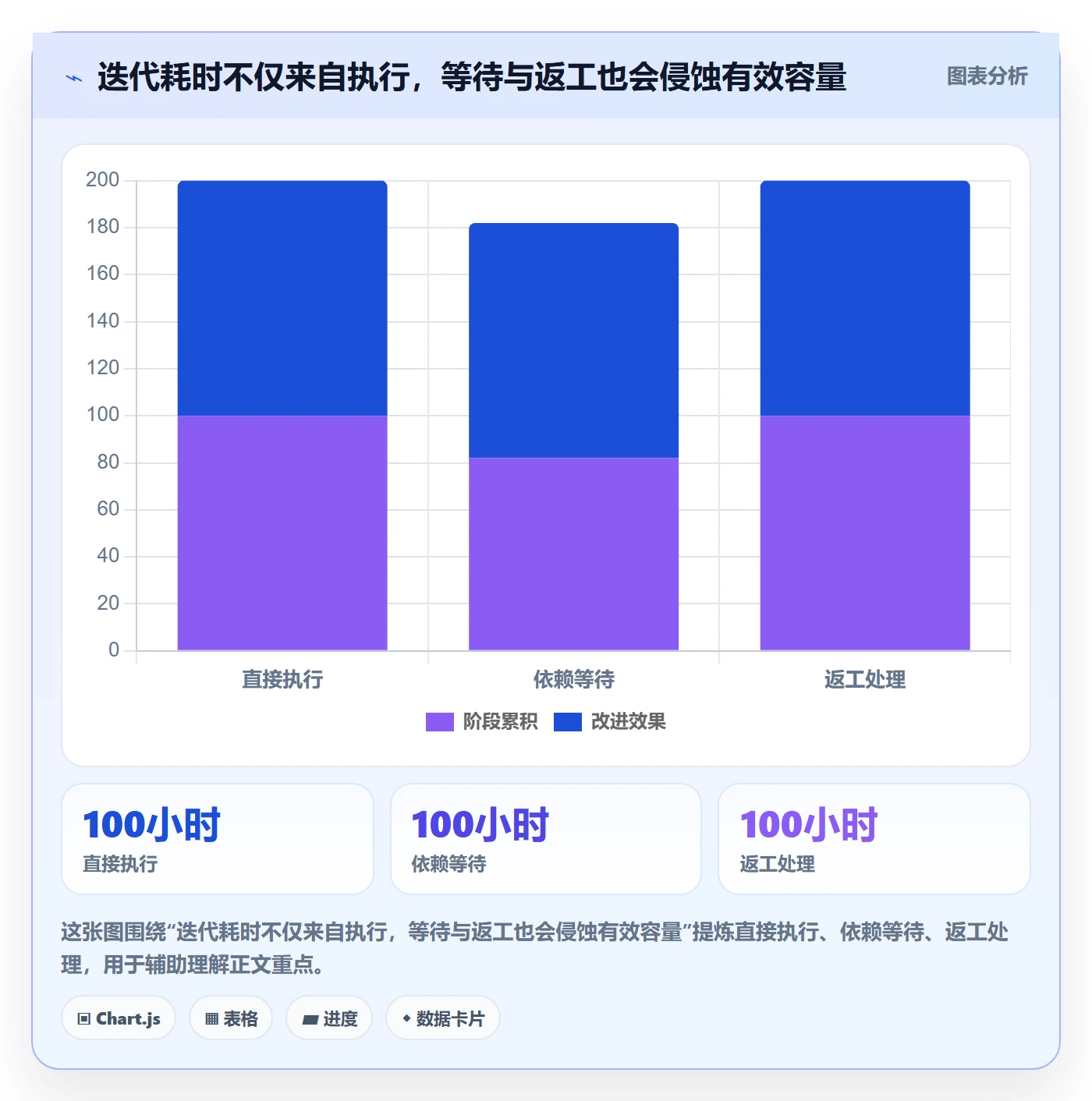Click the 依赖等待 x-axis label

pos(573,680)
